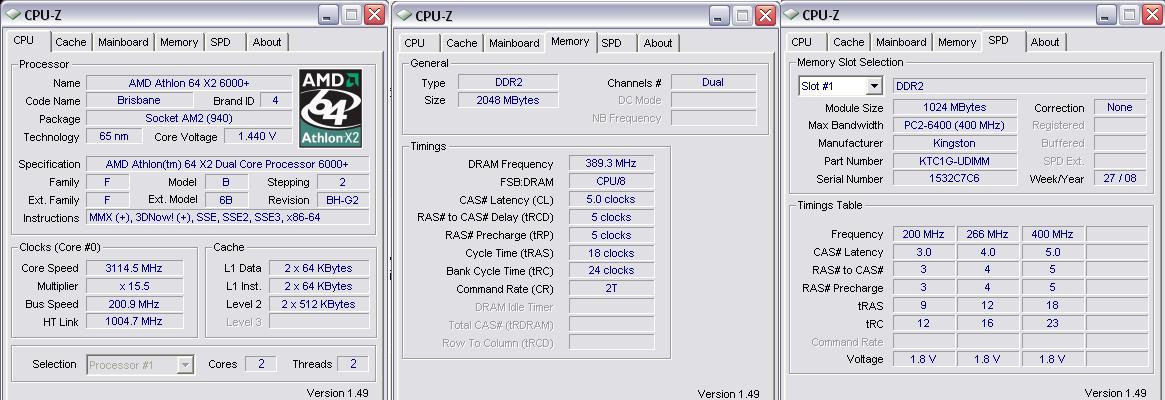
Task: Open About tab in right window
Action: pyautogui.click(x=1045, y=42)
